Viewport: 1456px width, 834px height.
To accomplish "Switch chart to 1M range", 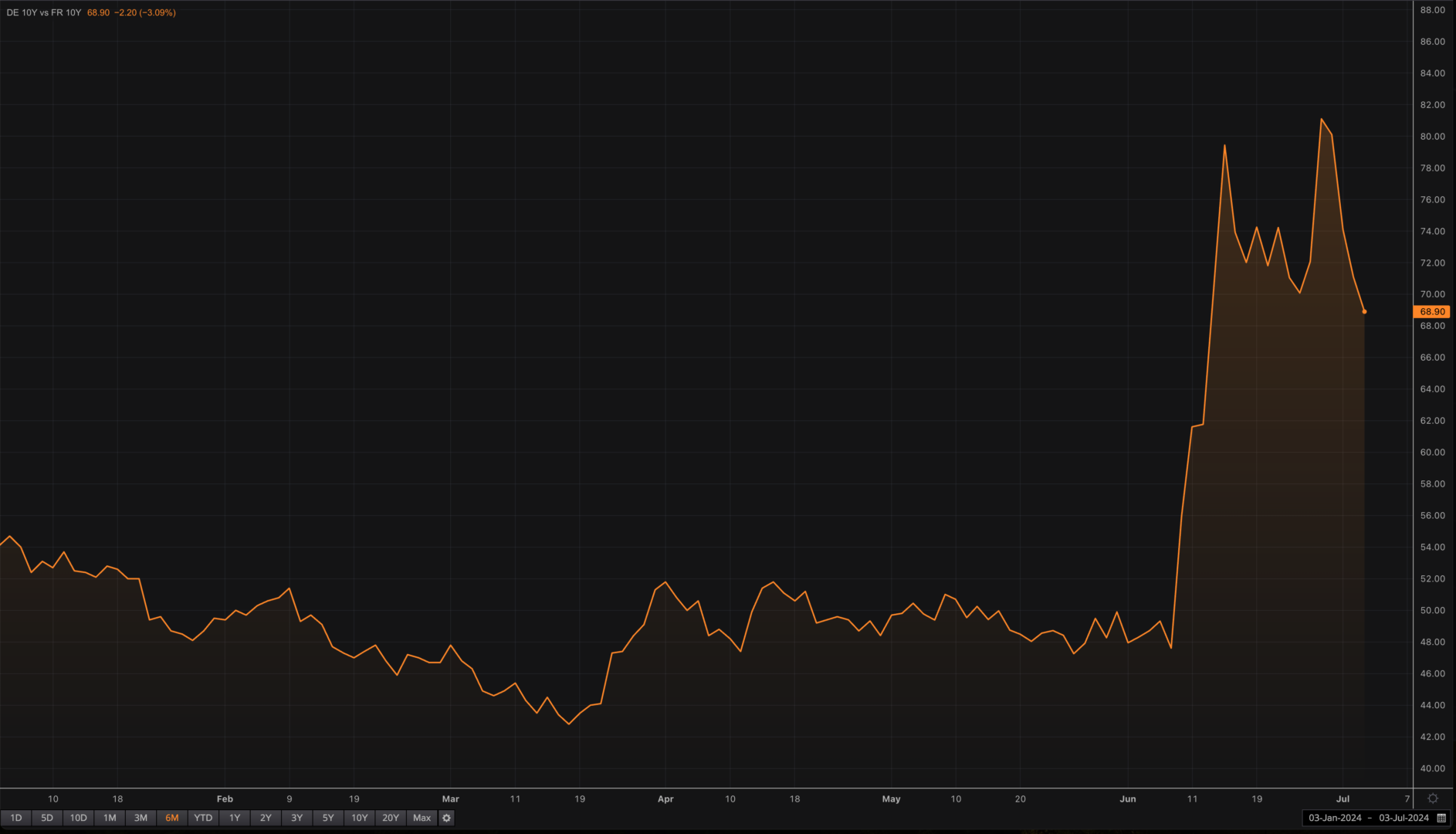I will 110,818.
